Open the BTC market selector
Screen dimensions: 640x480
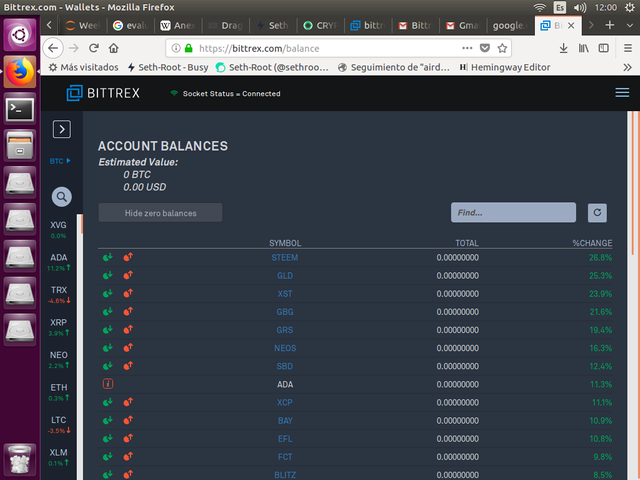[60, 161]
